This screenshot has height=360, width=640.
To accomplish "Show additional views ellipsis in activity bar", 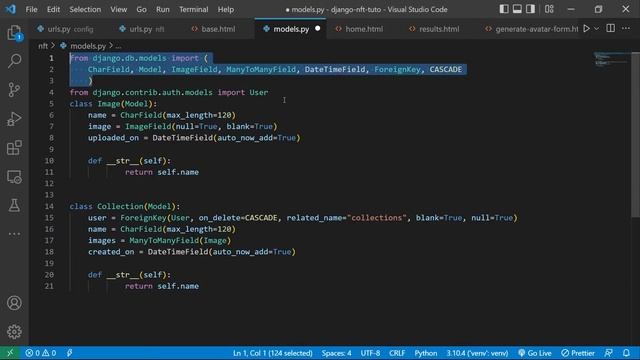I will point(14,234).
